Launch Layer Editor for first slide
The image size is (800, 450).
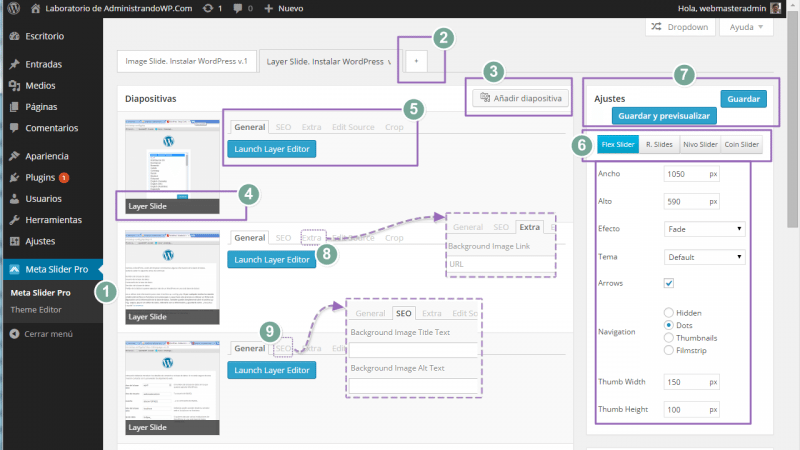coord(271,149)
